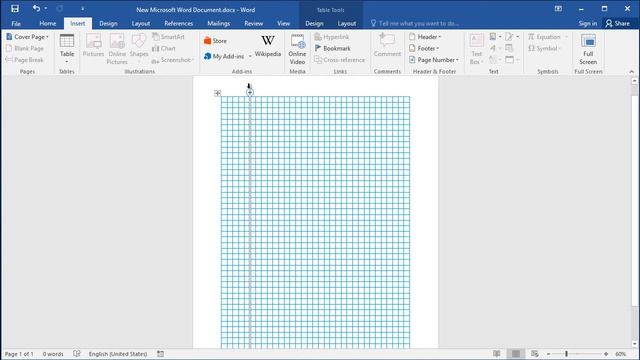
Task: Switch to the Home tab
Action: [x=48, y=24]
